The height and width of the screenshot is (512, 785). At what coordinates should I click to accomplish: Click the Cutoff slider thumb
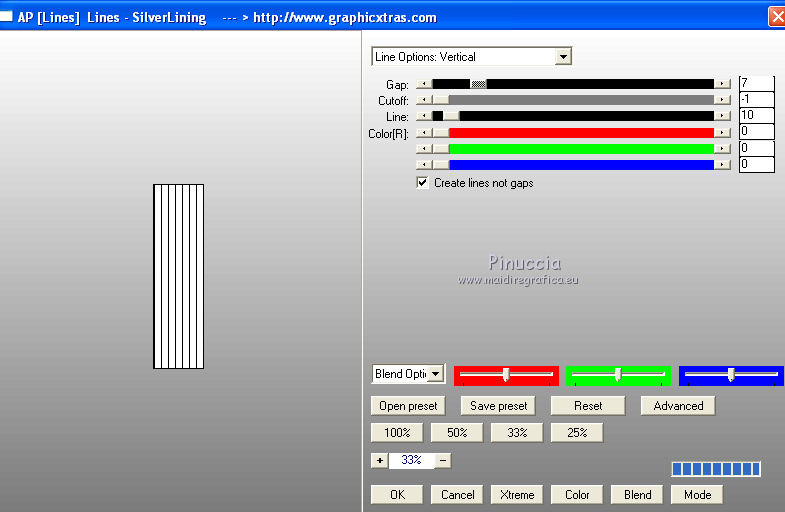click(441, 100)
